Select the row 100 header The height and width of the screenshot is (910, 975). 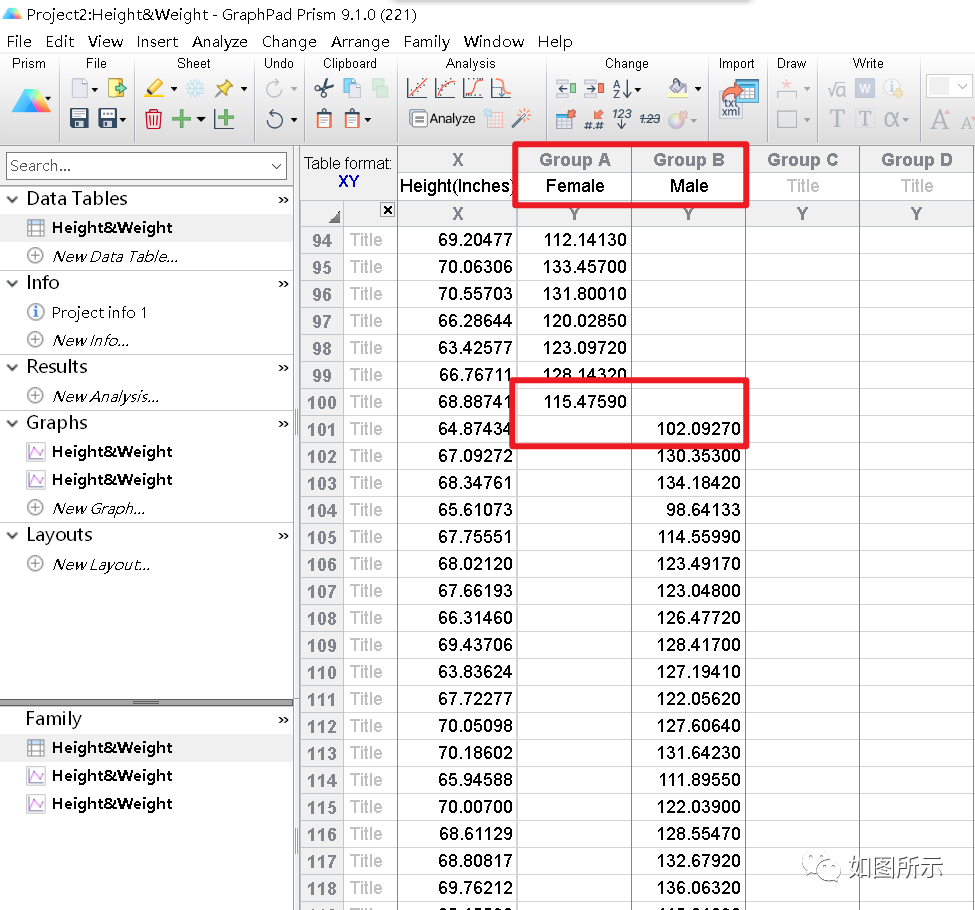coord(321,402)
